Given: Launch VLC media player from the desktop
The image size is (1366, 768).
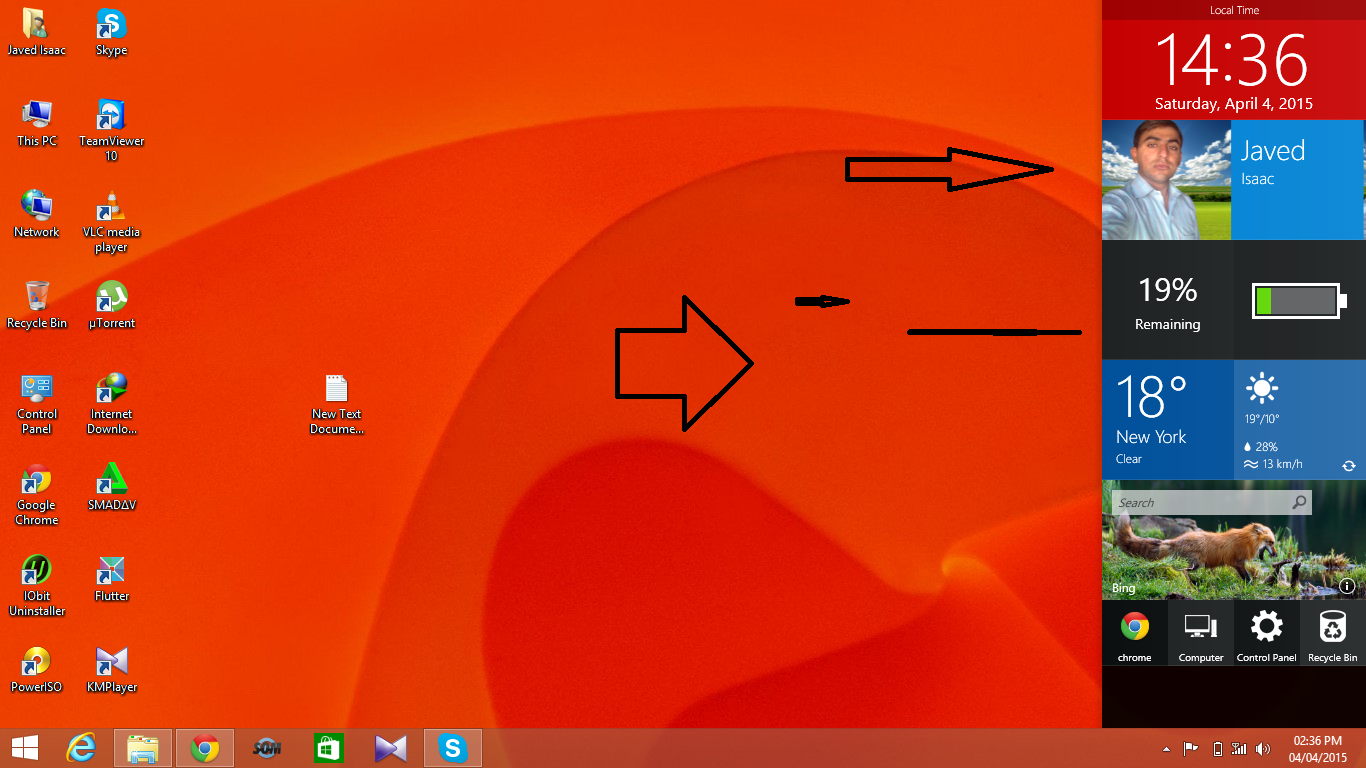Looking at the screenshot, I should click(110, 205).
